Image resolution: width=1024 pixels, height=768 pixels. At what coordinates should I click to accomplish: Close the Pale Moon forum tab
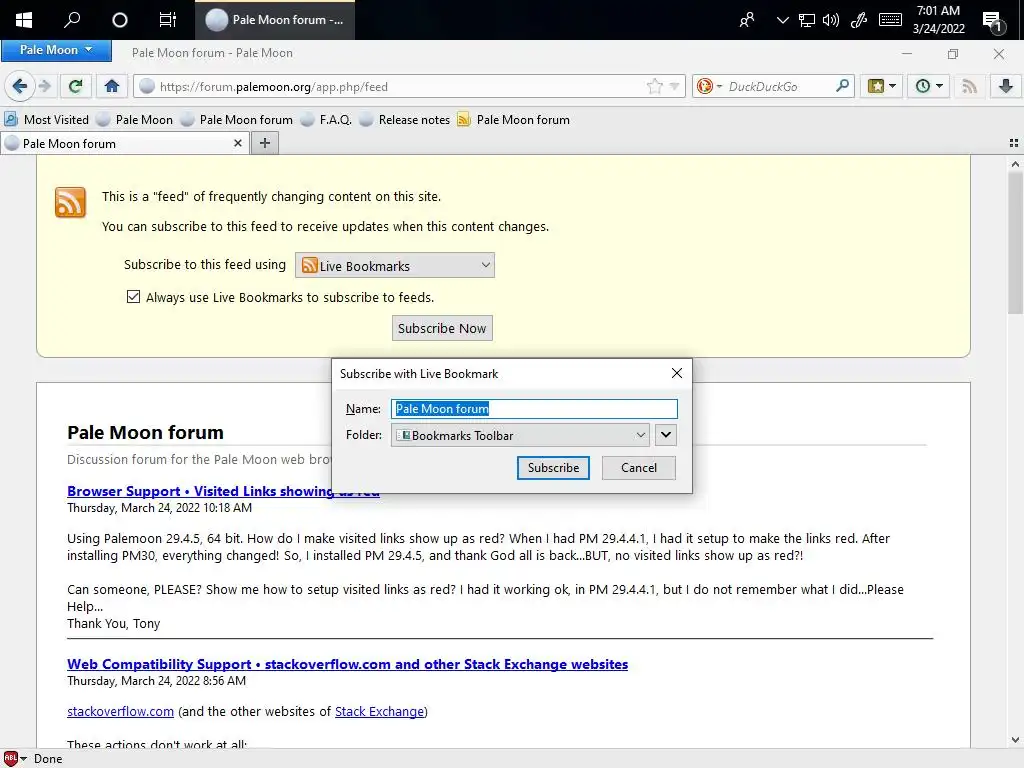click(x=238, y=143)
